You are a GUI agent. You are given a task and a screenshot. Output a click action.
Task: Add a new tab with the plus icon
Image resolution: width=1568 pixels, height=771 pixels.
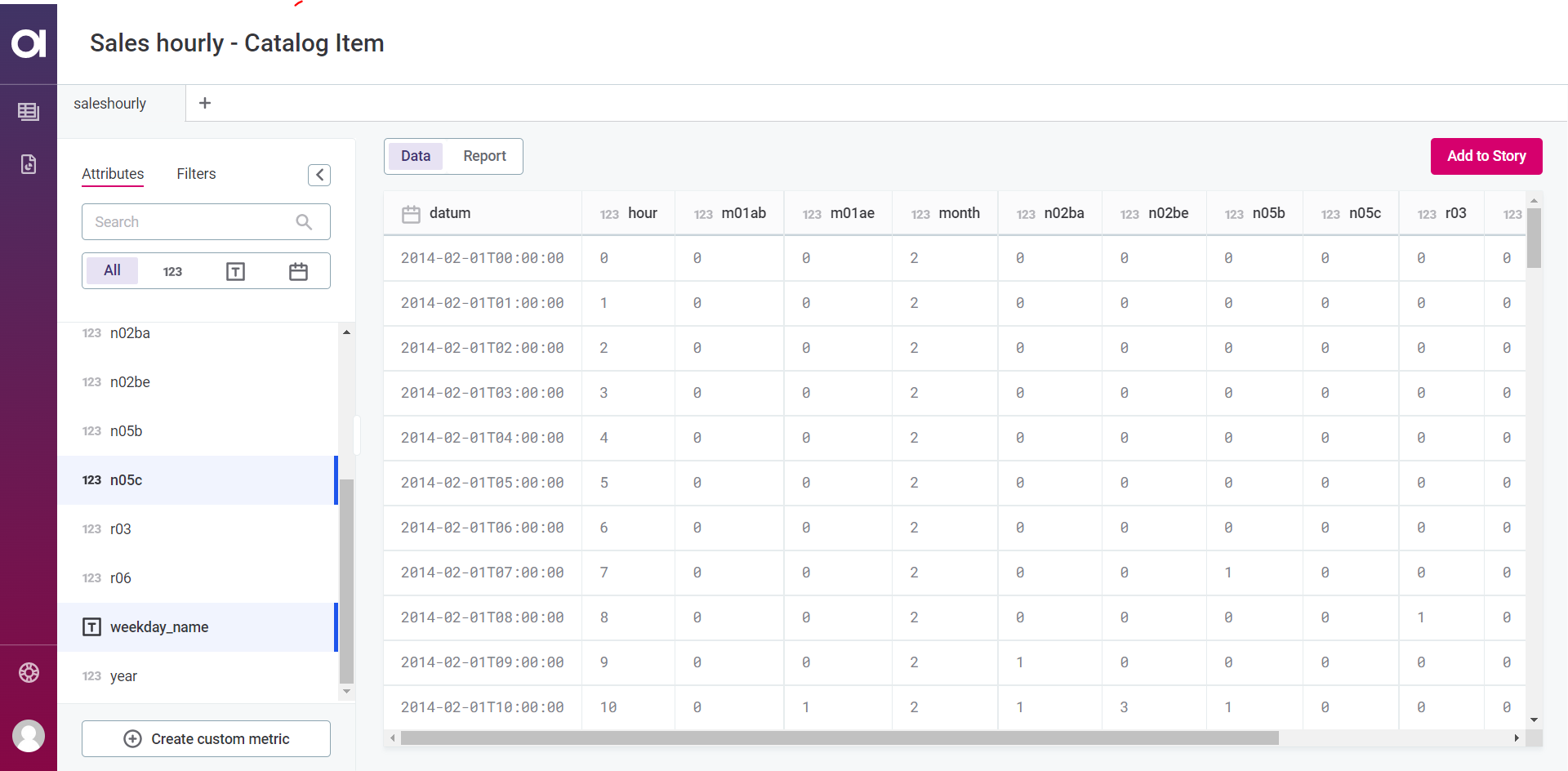coord(205,103)
